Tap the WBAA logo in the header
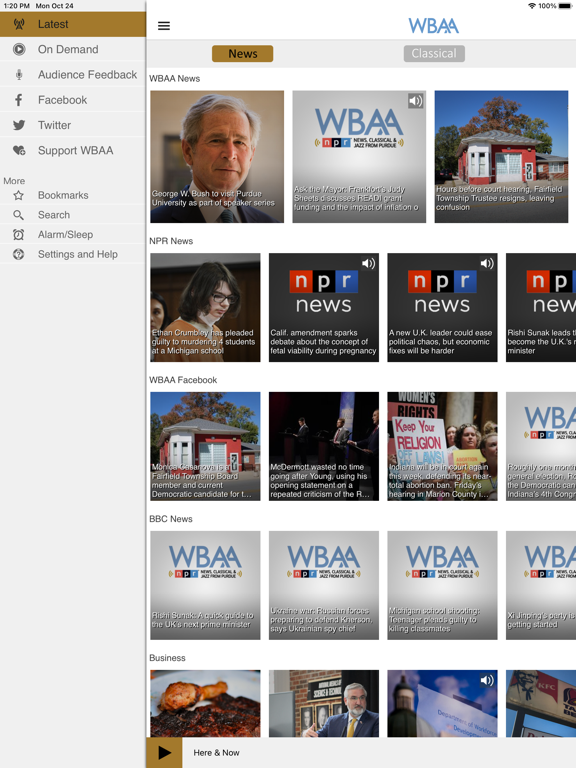 (433, 25)
